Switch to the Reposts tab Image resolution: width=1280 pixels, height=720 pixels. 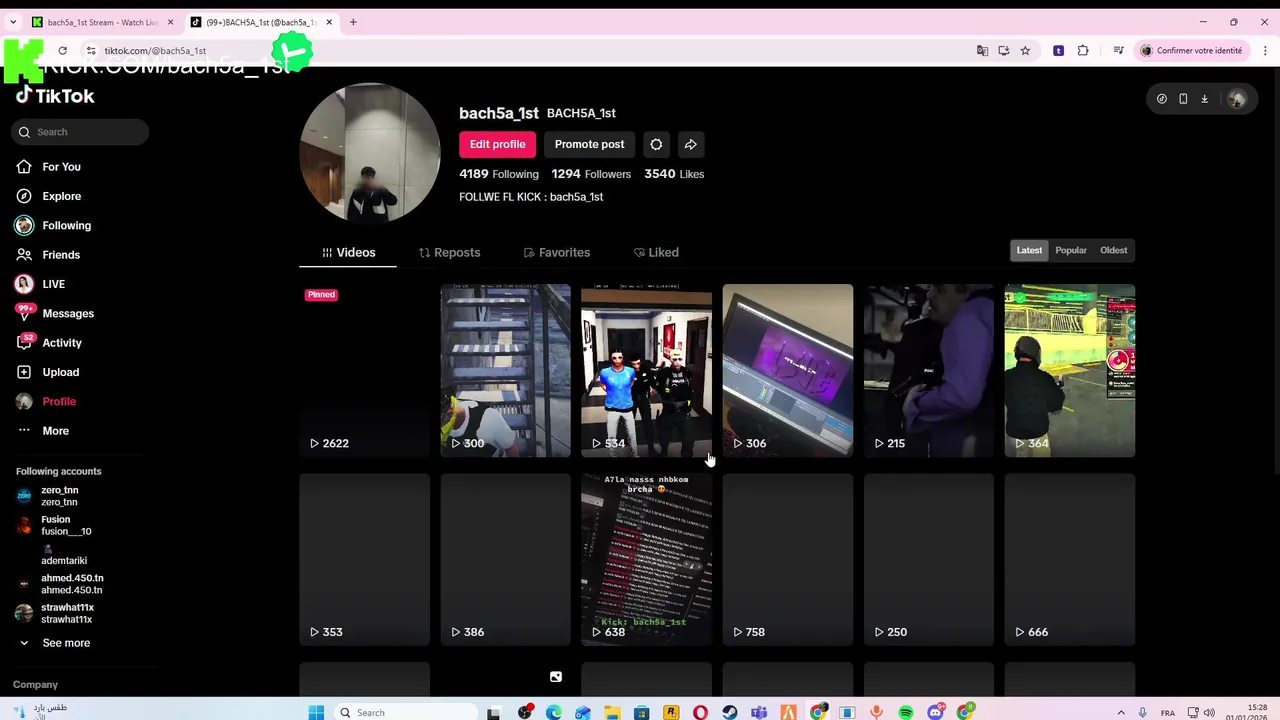449,253
